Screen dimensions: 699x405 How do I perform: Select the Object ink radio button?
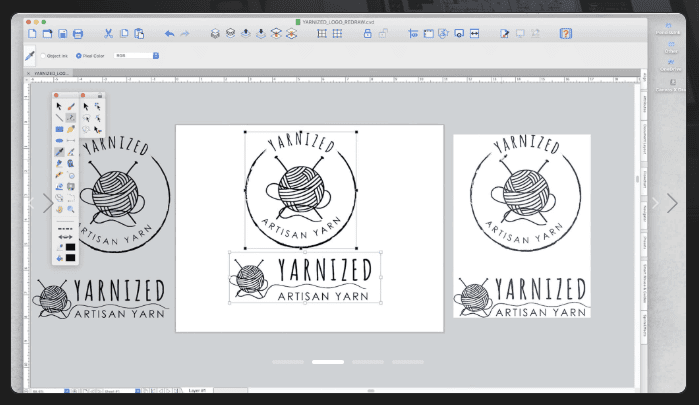[43, 56]
